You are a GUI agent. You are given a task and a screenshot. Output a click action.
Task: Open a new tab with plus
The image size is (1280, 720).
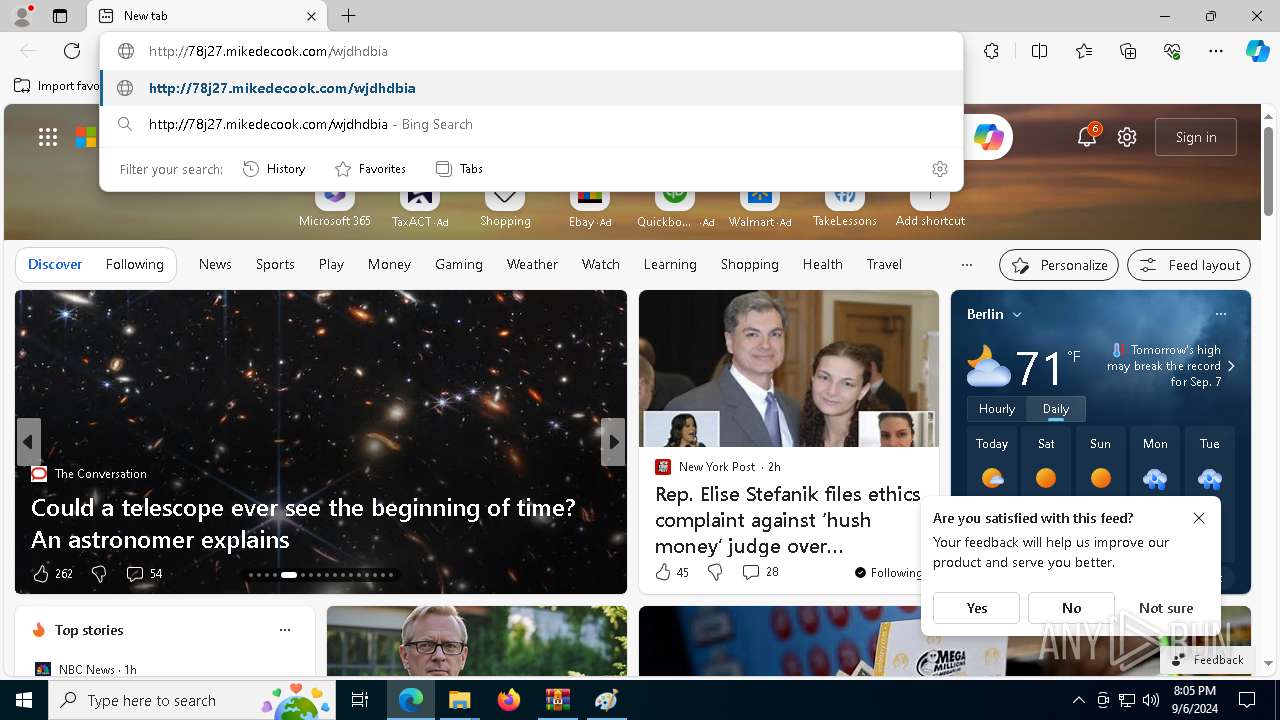(x=348, y=16)
